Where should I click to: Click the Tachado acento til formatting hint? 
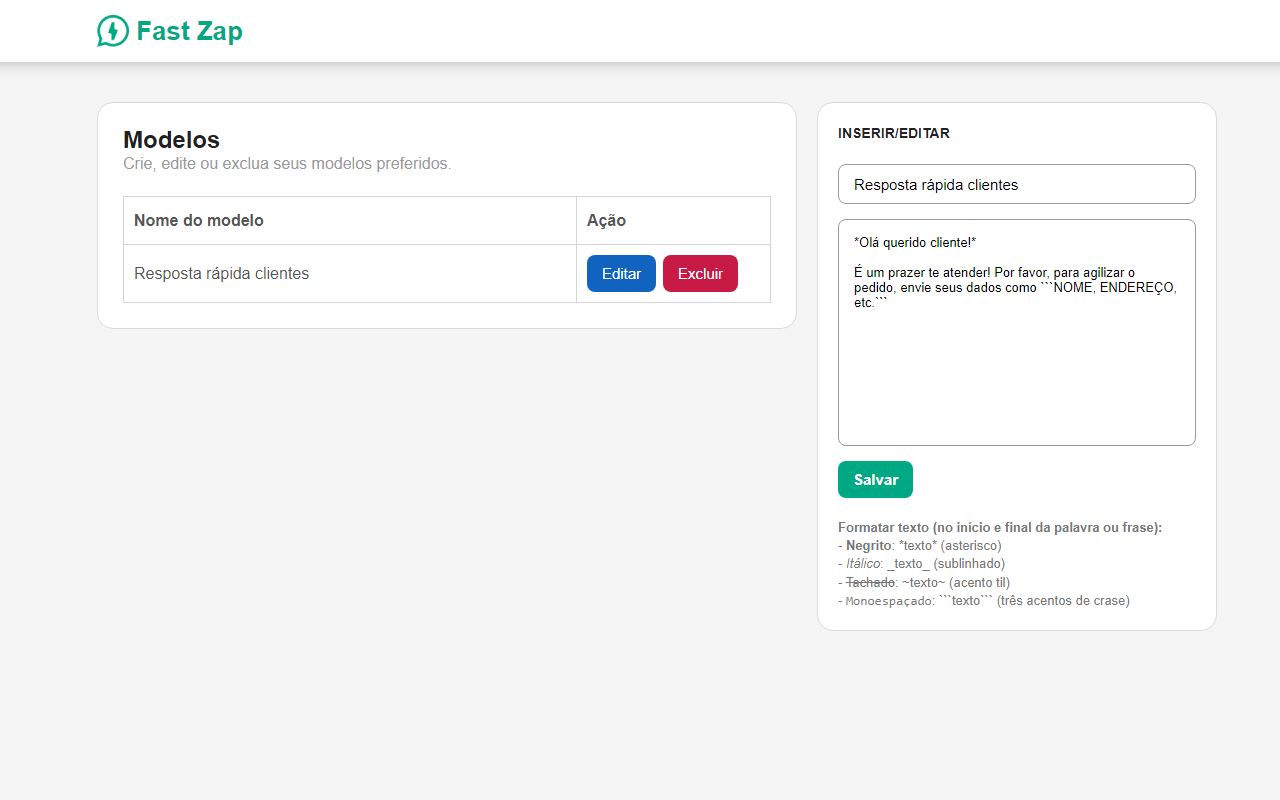click(924, 583)
